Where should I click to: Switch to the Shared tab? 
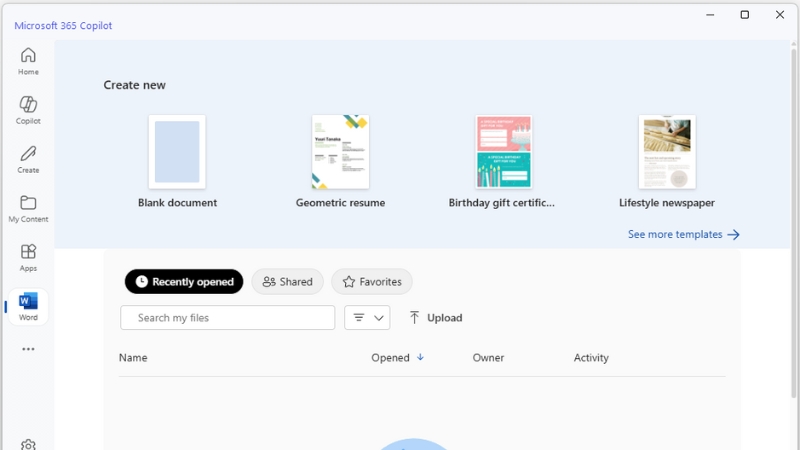coord(287,282)
